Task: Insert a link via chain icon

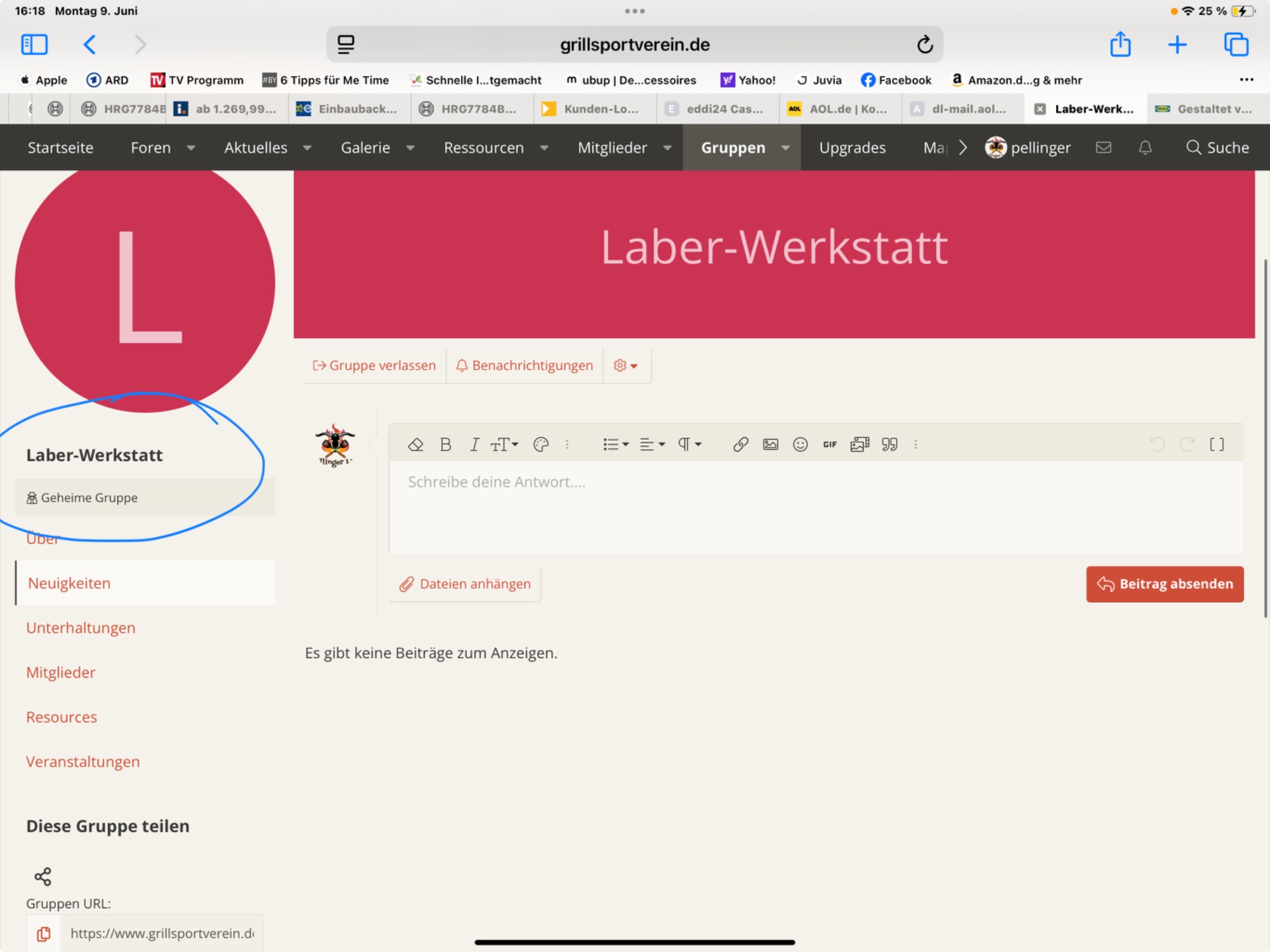Action: [x=740, y=445]
